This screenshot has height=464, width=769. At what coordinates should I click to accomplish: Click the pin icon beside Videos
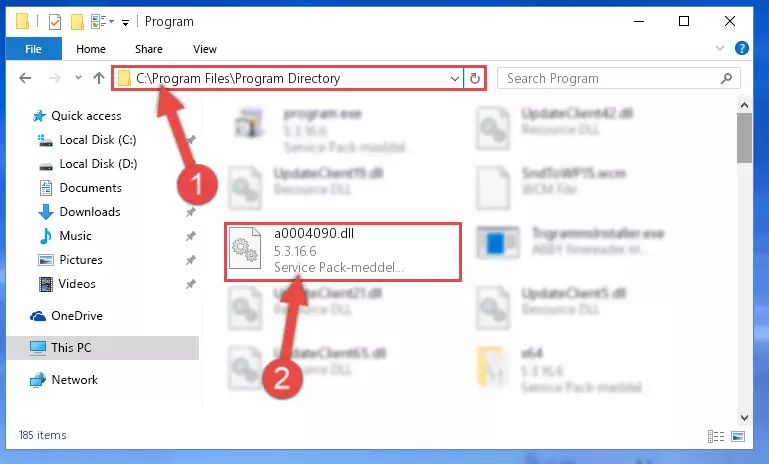click(x=190, y=284)
